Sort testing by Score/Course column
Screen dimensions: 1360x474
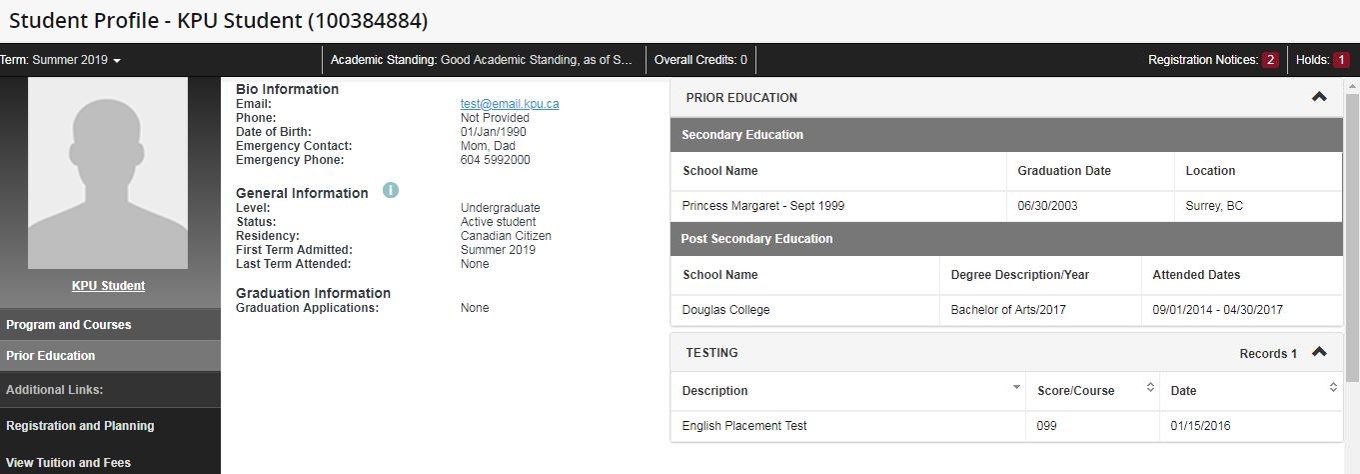click(x=1150, y=388)
